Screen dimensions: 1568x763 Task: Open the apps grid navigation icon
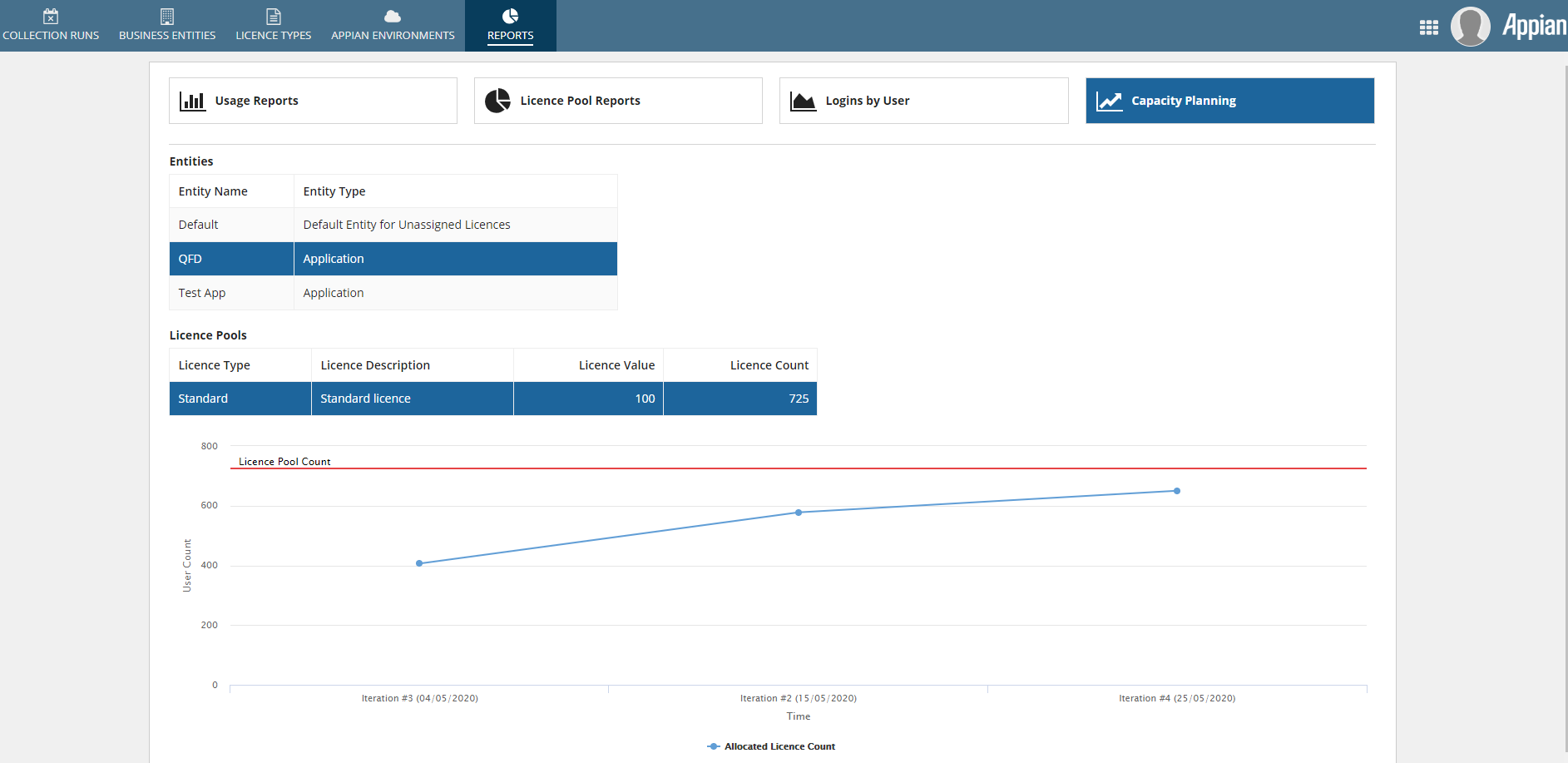point(1429,27)
